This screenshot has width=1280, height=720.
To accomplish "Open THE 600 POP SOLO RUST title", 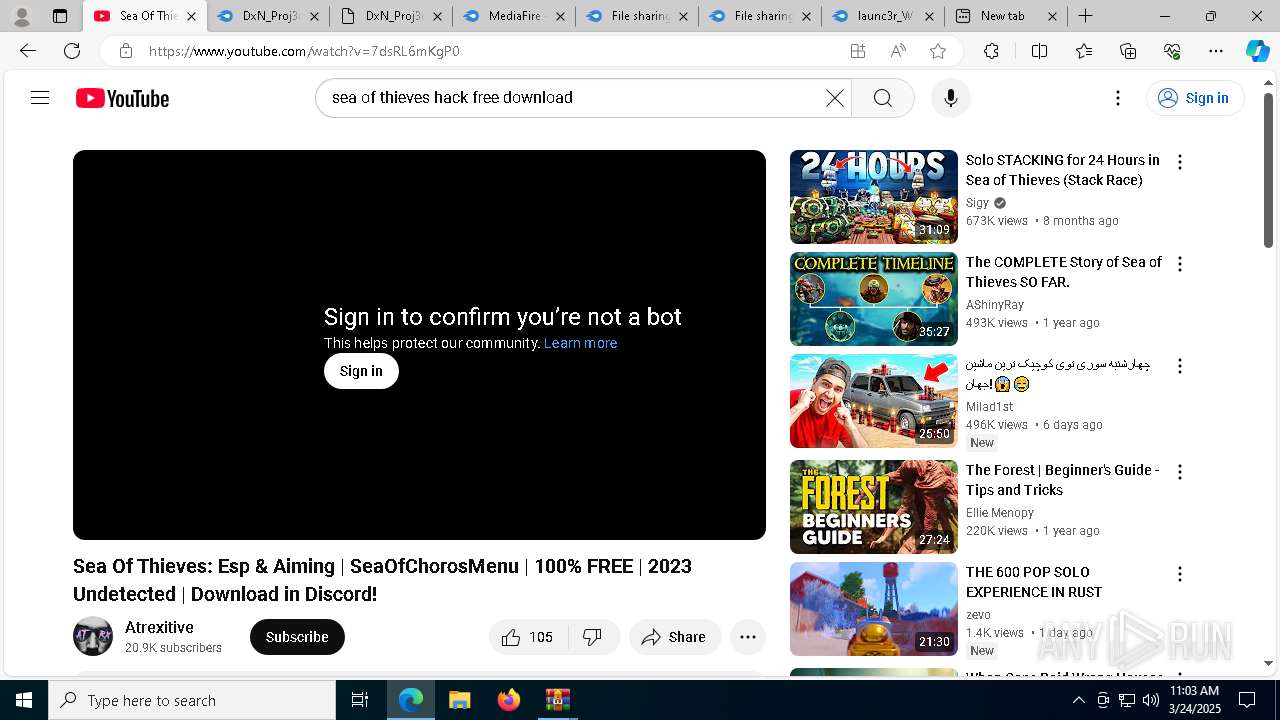I will tap(1034, 582).
